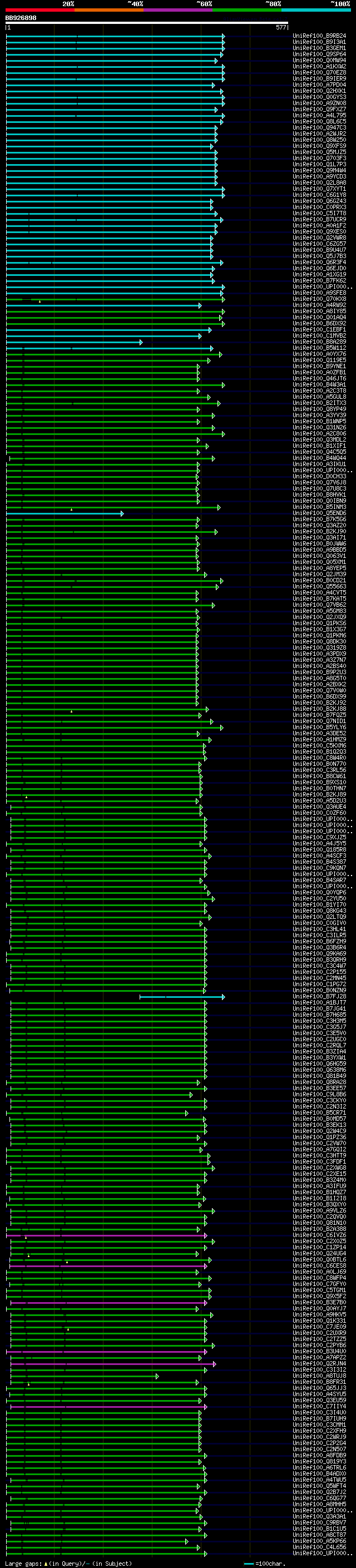
Task: Click the cyan ~100% identity legend segment
Action: 316,10
